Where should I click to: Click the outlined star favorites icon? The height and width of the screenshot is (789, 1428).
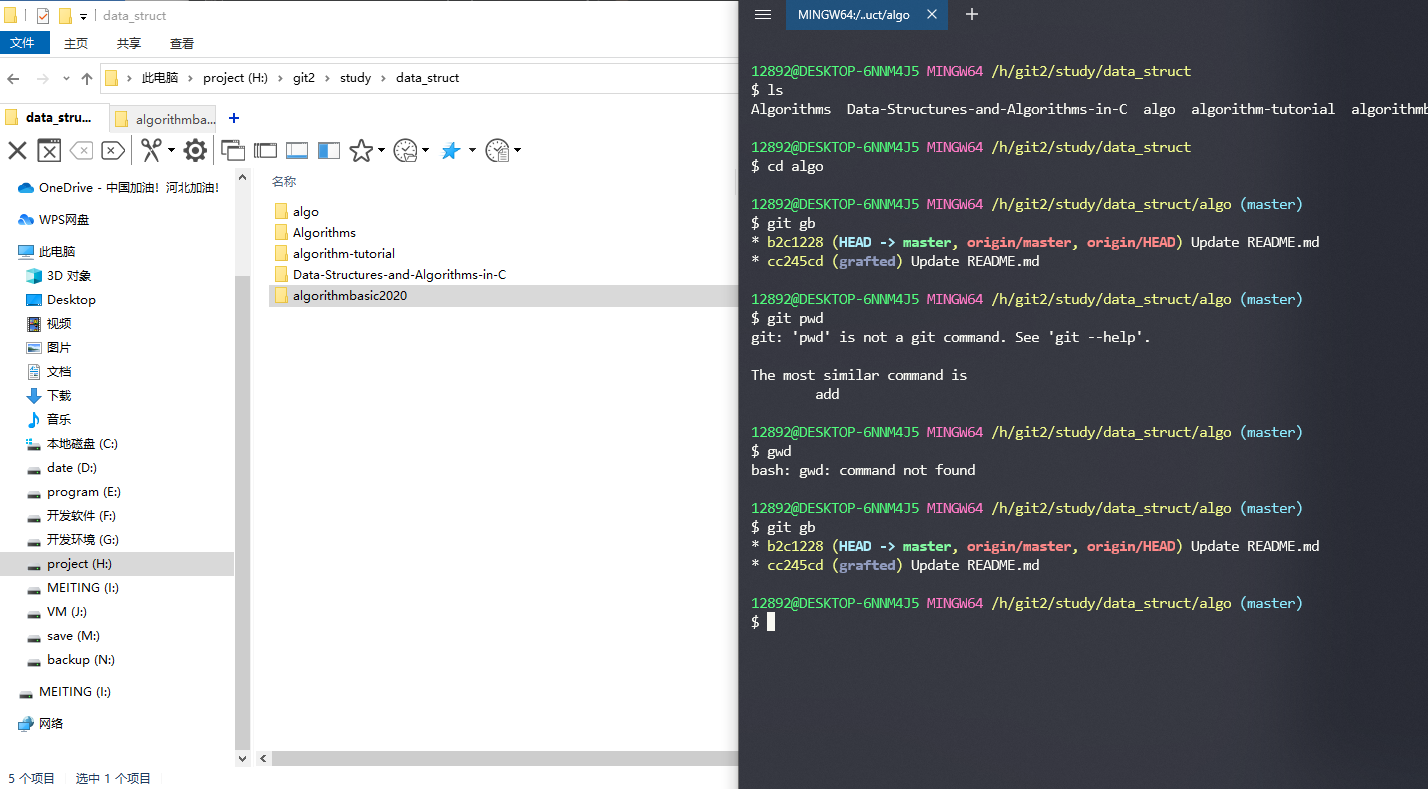point(361,150)
